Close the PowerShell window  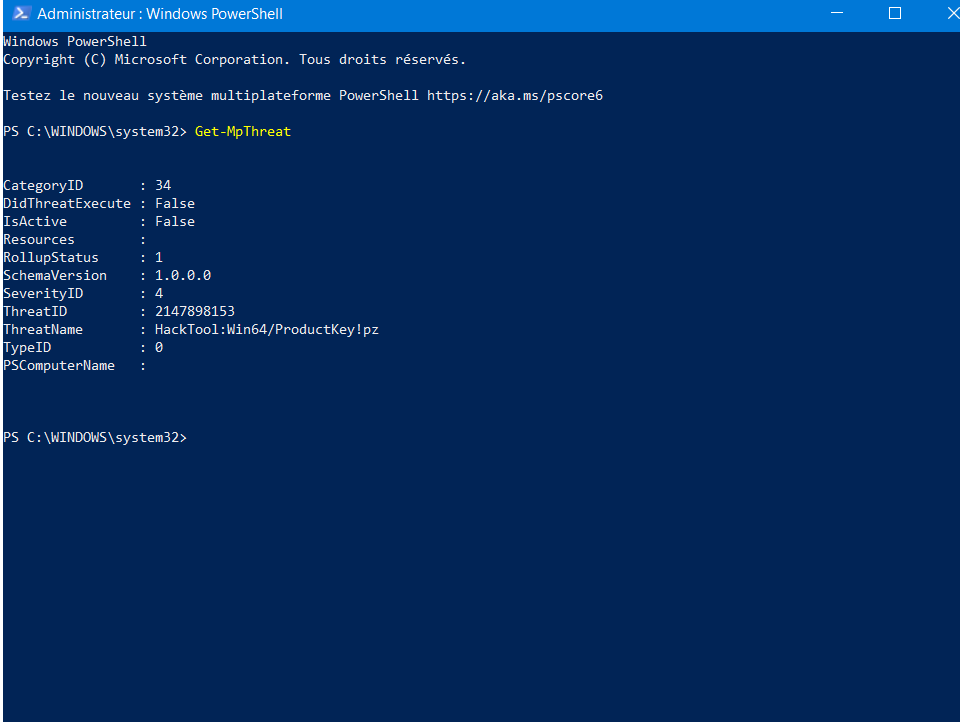tap(953, 13)
